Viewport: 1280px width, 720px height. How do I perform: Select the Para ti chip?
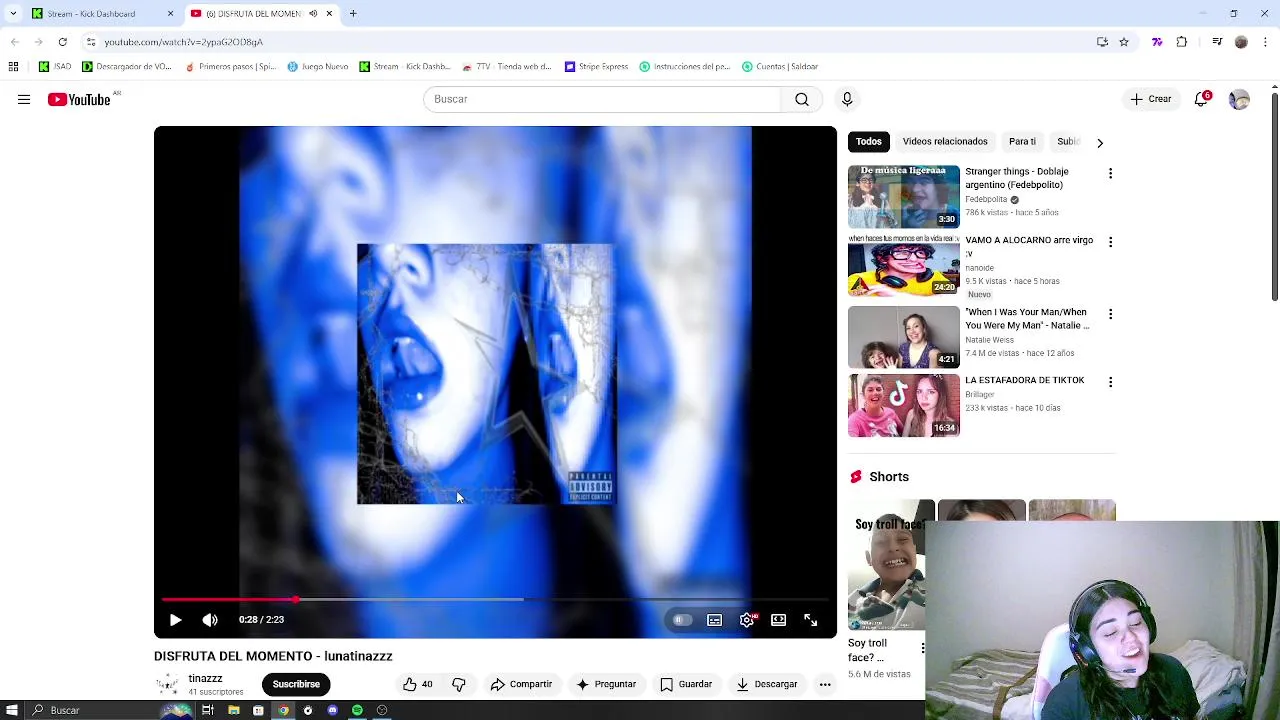pyautogui.click(x=1022, y=142)
